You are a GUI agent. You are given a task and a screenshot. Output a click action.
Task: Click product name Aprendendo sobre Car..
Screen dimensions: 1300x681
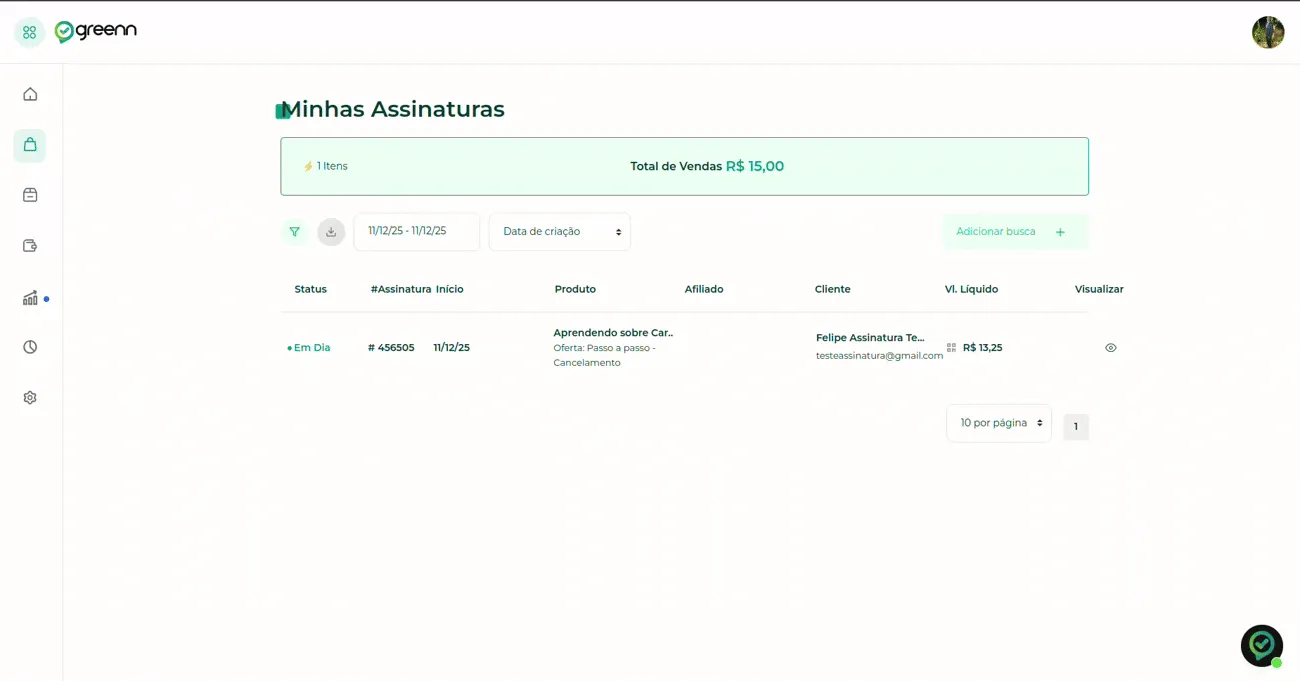click(613, 333)
